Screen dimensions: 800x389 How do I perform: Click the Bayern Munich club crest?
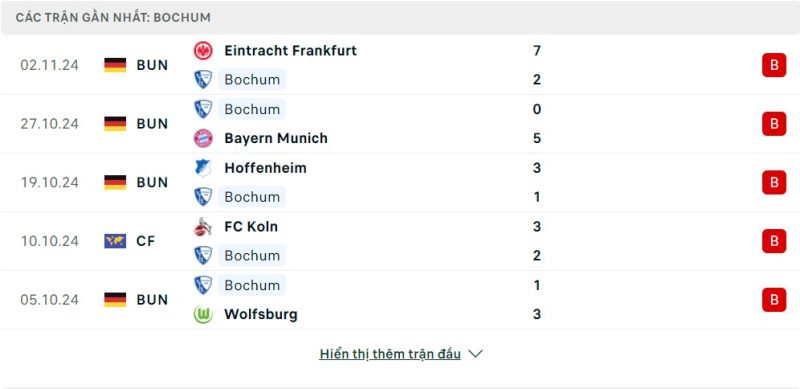pos(203,138)
